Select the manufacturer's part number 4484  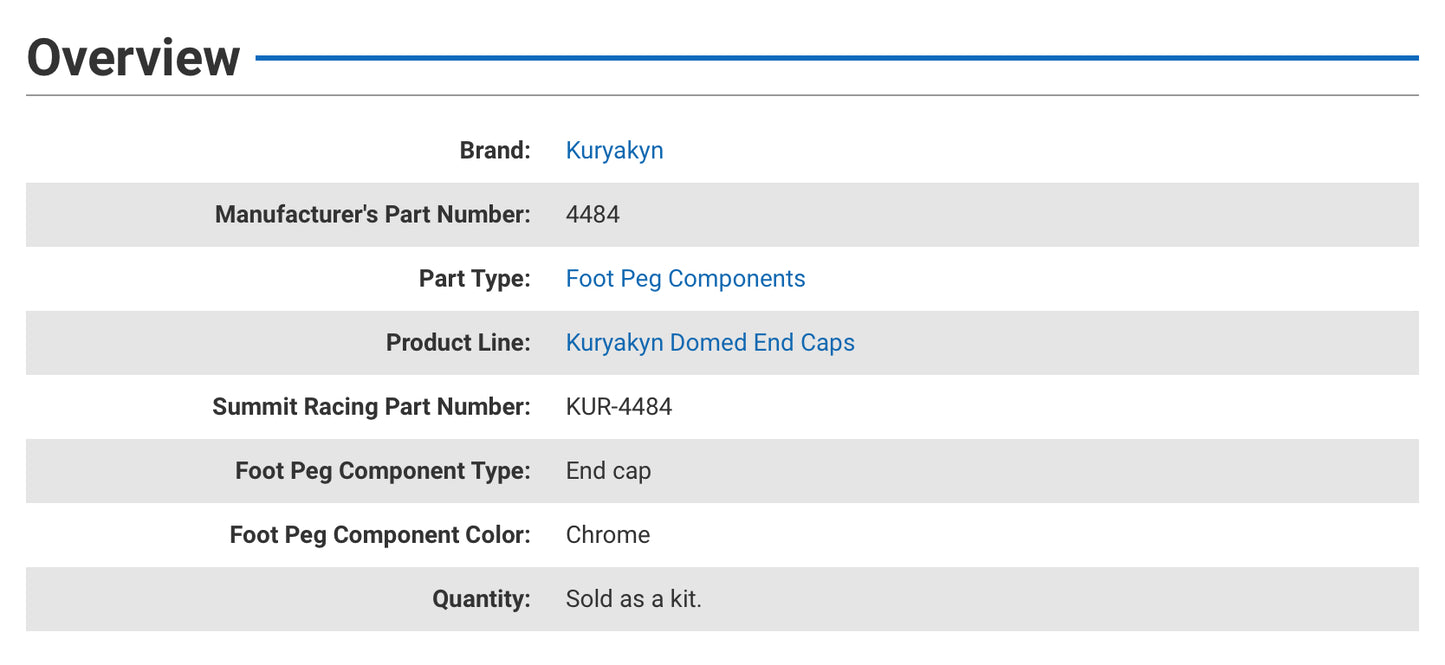click(592, 214)
